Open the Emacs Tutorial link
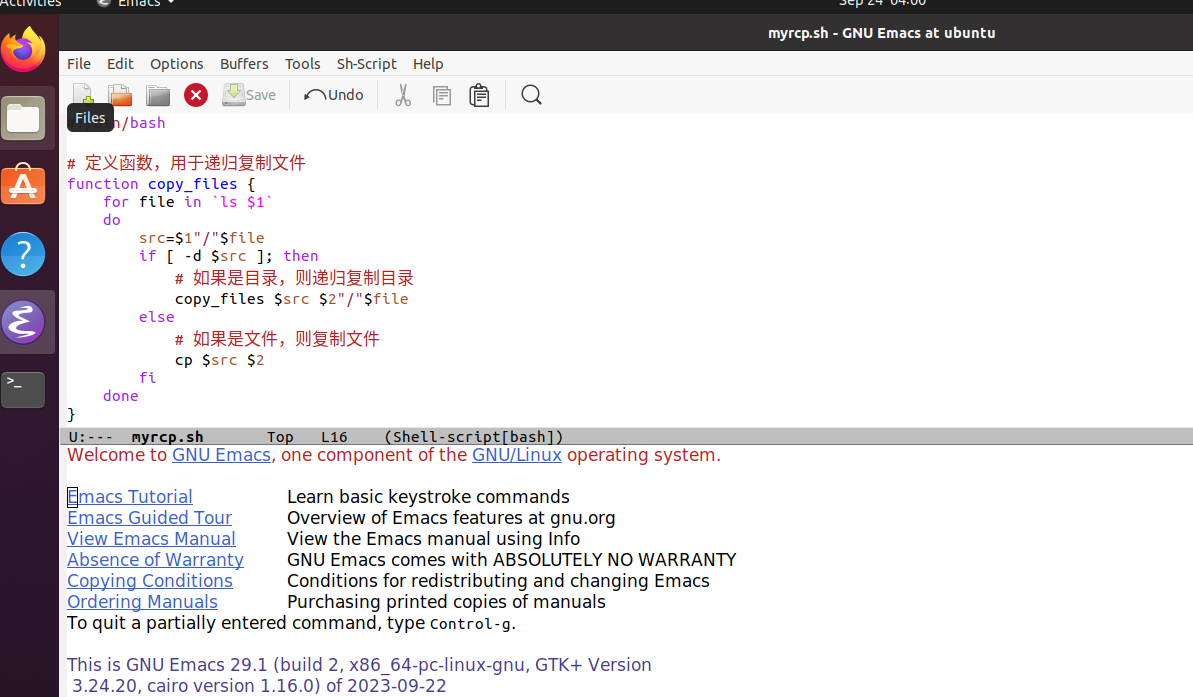Image resolution: width=1193 pixels, height=697 pixels. 129,497
